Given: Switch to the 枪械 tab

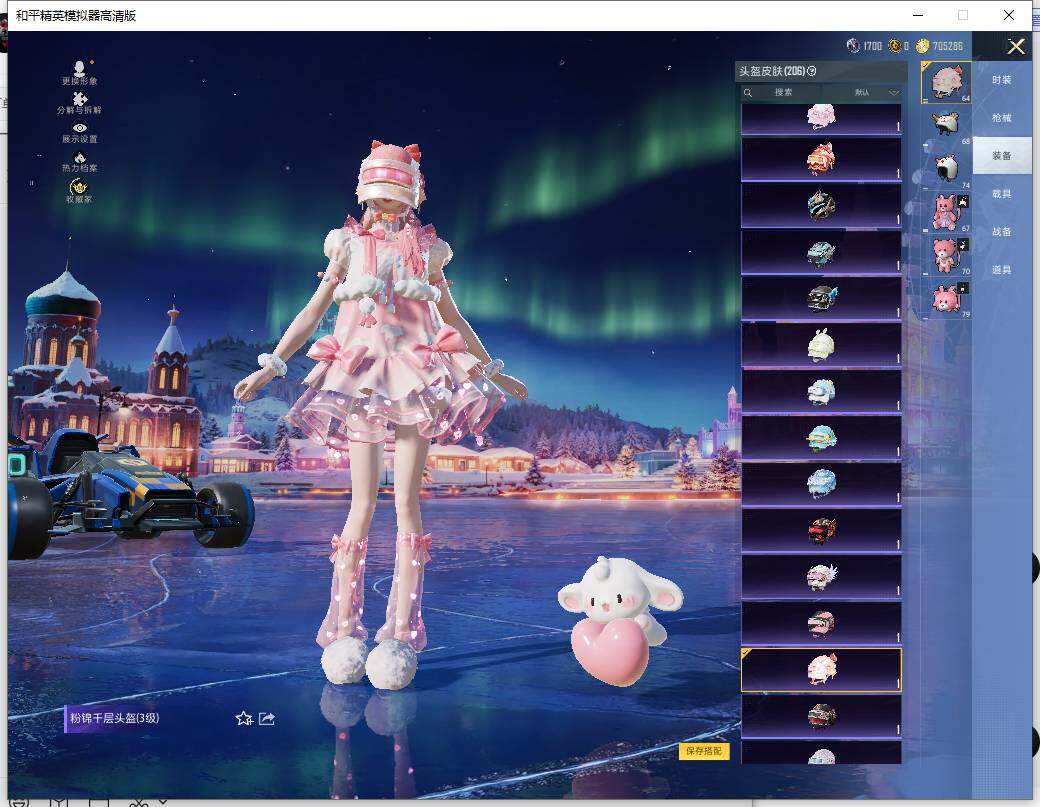Looking at the screenshot, I should click(1002, 118).
